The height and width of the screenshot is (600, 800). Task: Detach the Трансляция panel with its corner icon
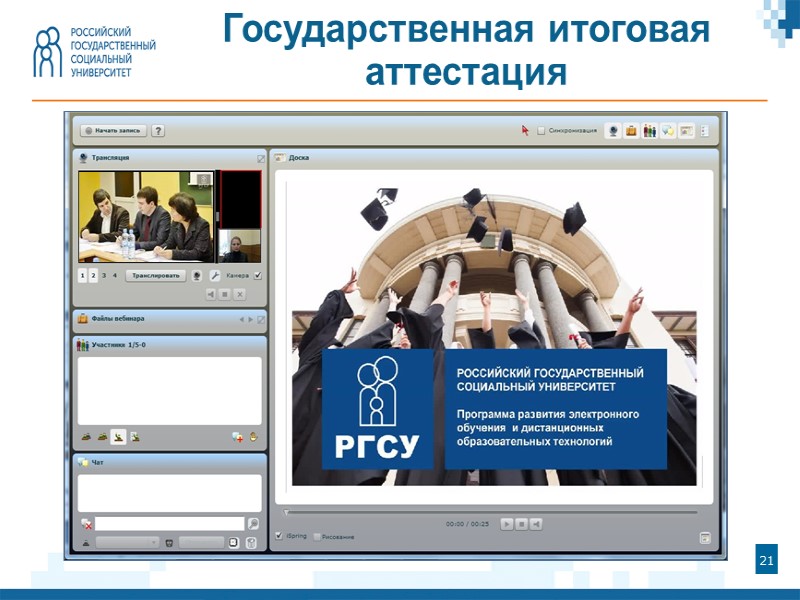click(261, 159)
